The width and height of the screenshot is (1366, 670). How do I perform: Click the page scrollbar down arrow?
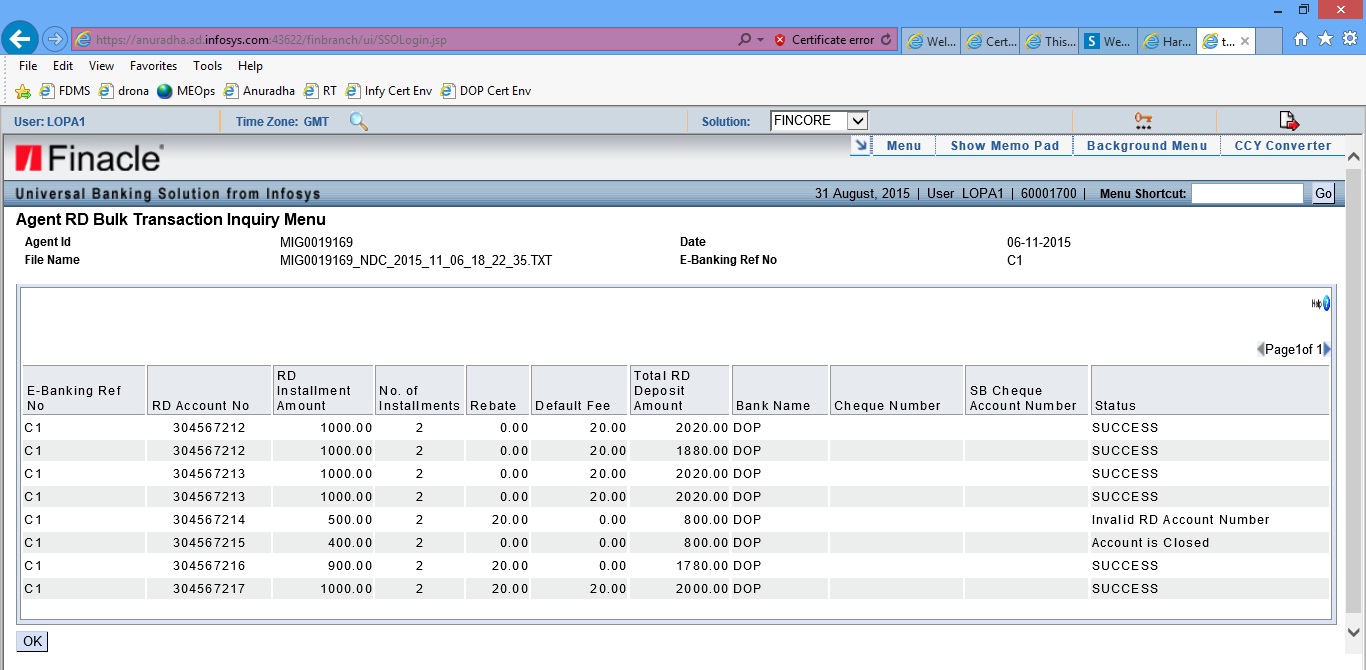click(1354, 632)
